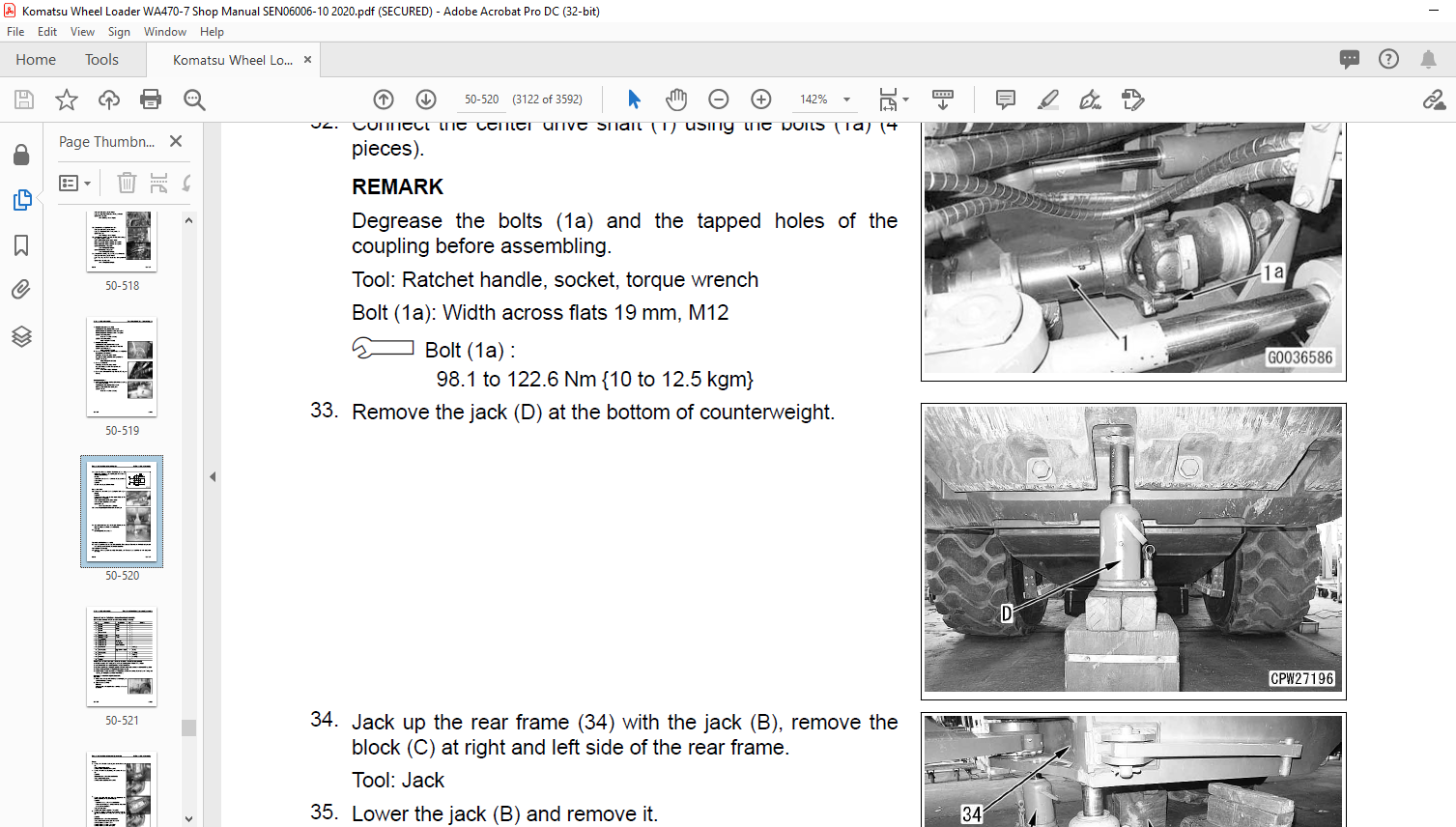Click step 33 "Remove the jack (D)" text

[593, 413]
